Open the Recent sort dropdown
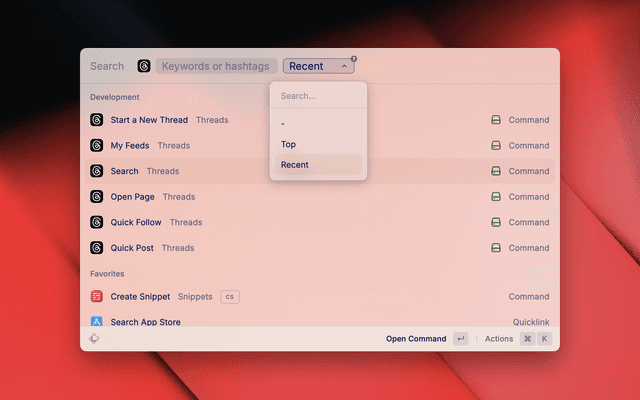 click(318, 66)
